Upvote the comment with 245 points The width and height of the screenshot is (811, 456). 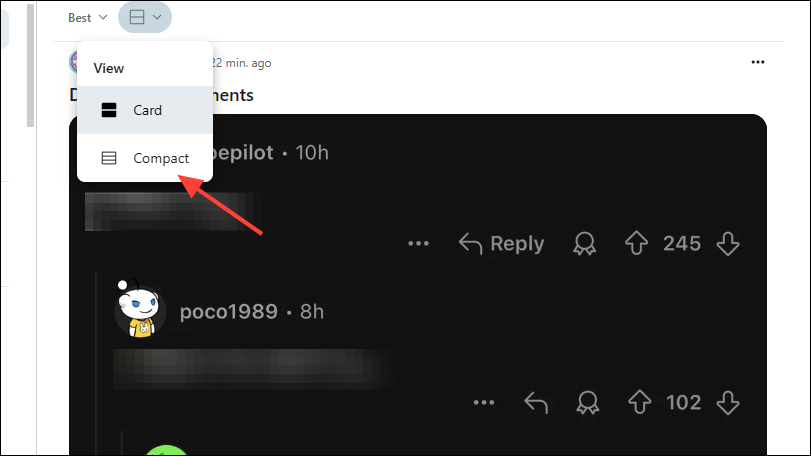(x=636, y=244)
